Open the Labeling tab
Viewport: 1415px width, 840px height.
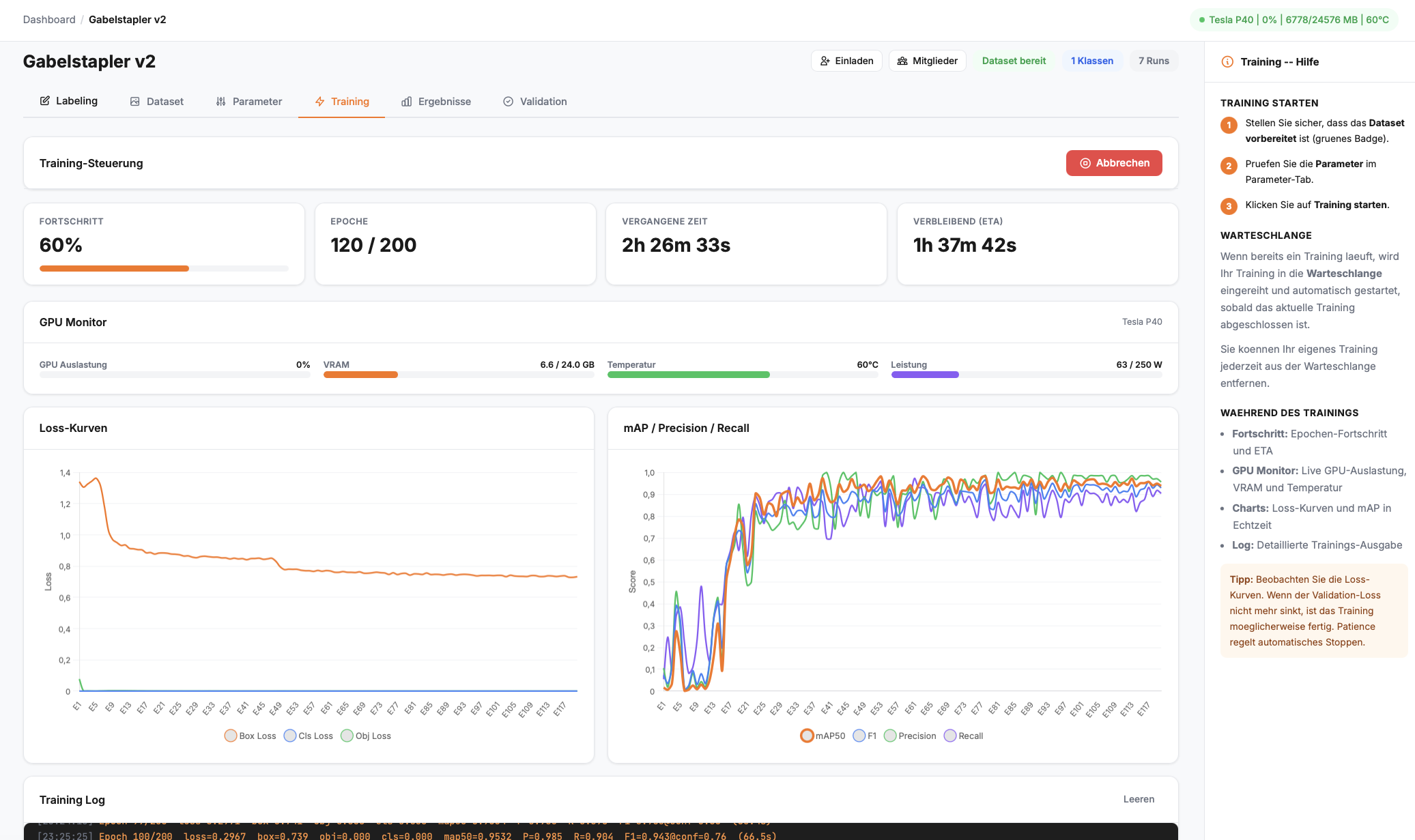[68, 101]
